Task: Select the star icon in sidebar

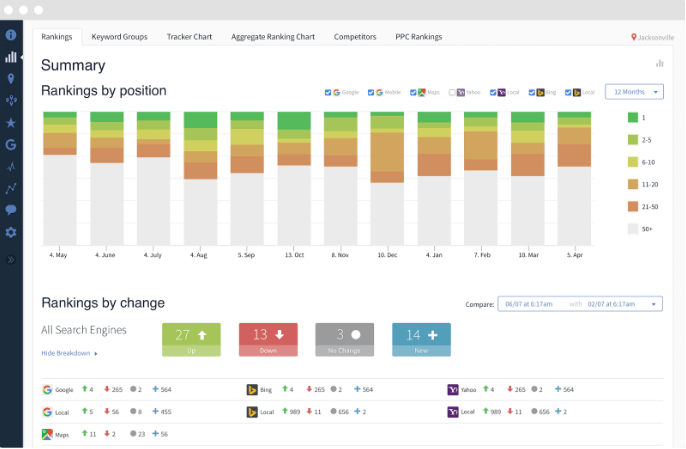Action: (11, 123)
